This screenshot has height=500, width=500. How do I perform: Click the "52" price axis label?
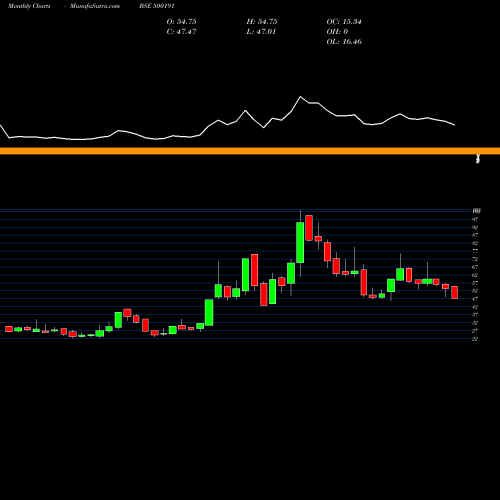click(475, 291)
